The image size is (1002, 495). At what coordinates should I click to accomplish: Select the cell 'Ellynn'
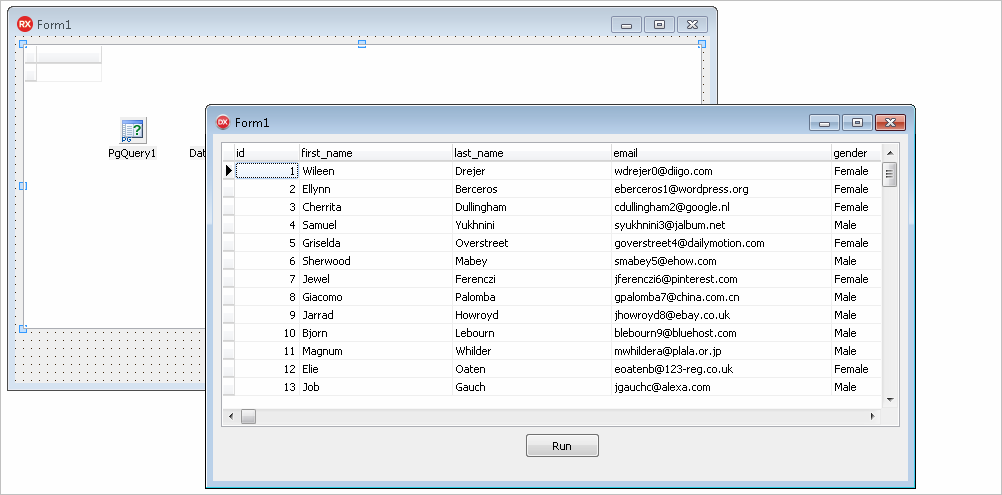[x=376, y=189]
